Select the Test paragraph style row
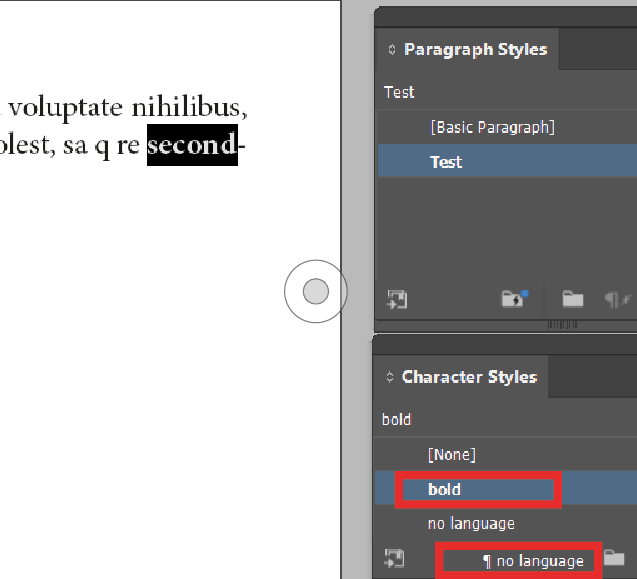This screenshot has width=637, height=579. click(507, 162)
